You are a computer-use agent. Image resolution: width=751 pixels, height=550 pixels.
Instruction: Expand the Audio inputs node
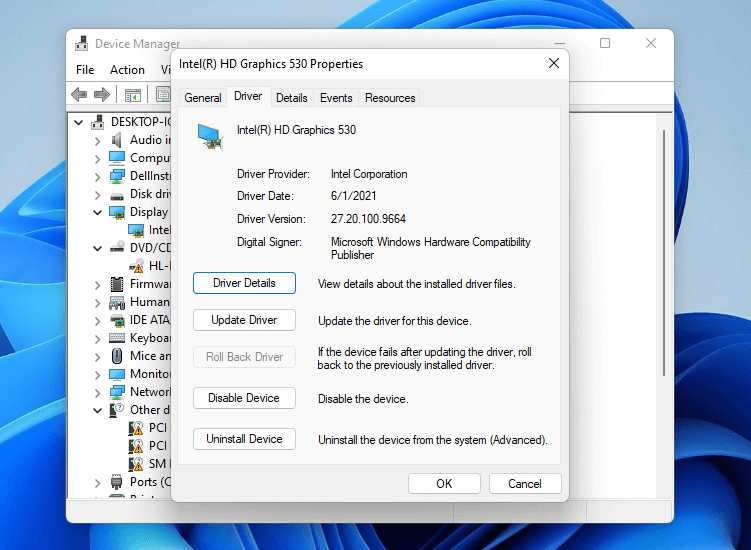97,141
